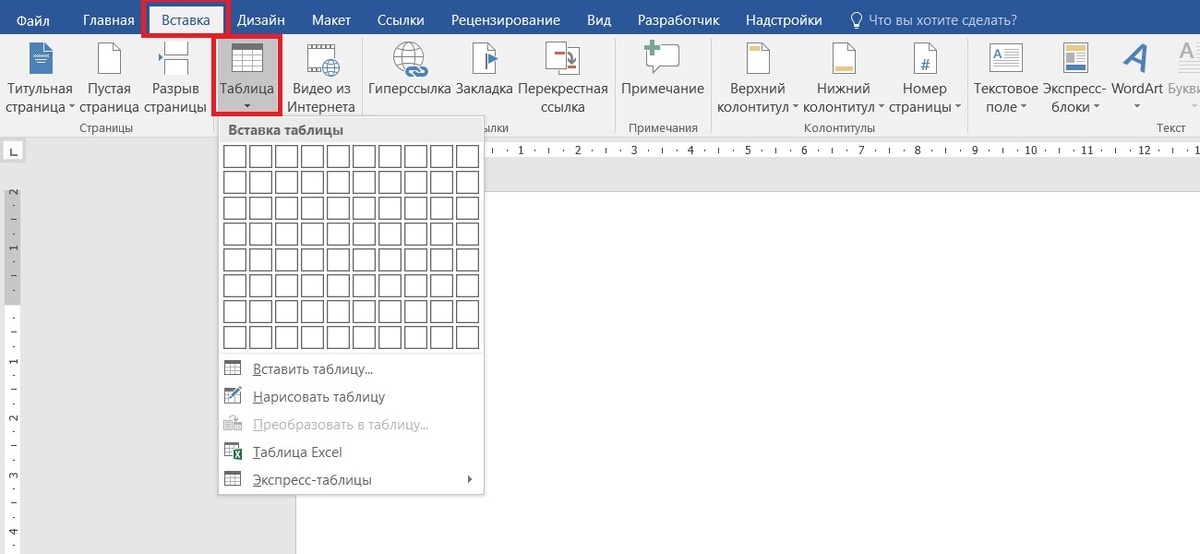
Task: Click the WordArt icon
Action: coord(1135,59)
